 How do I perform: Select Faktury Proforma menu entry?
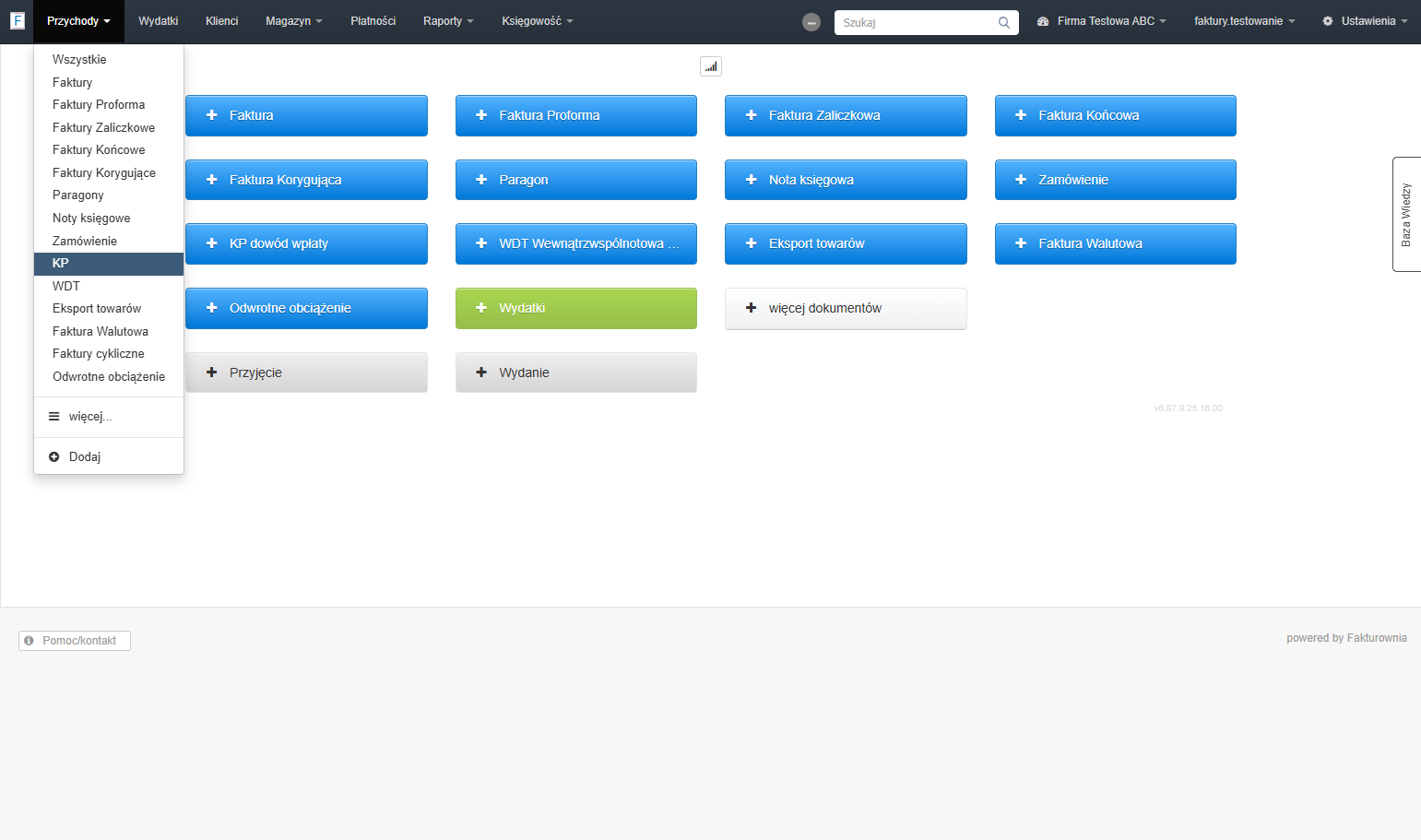tap(109, 105)
